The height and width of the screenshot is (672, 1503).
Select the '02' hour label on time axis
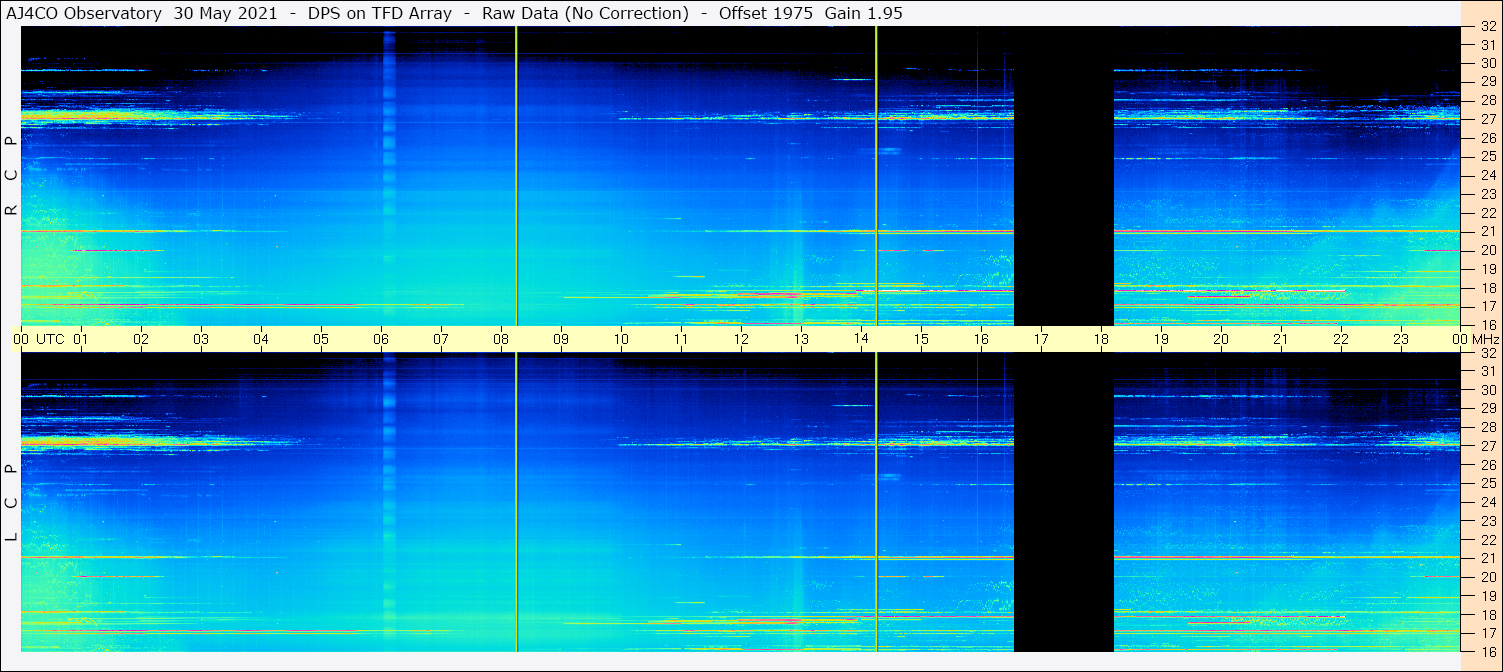click(x=141, y=339)
